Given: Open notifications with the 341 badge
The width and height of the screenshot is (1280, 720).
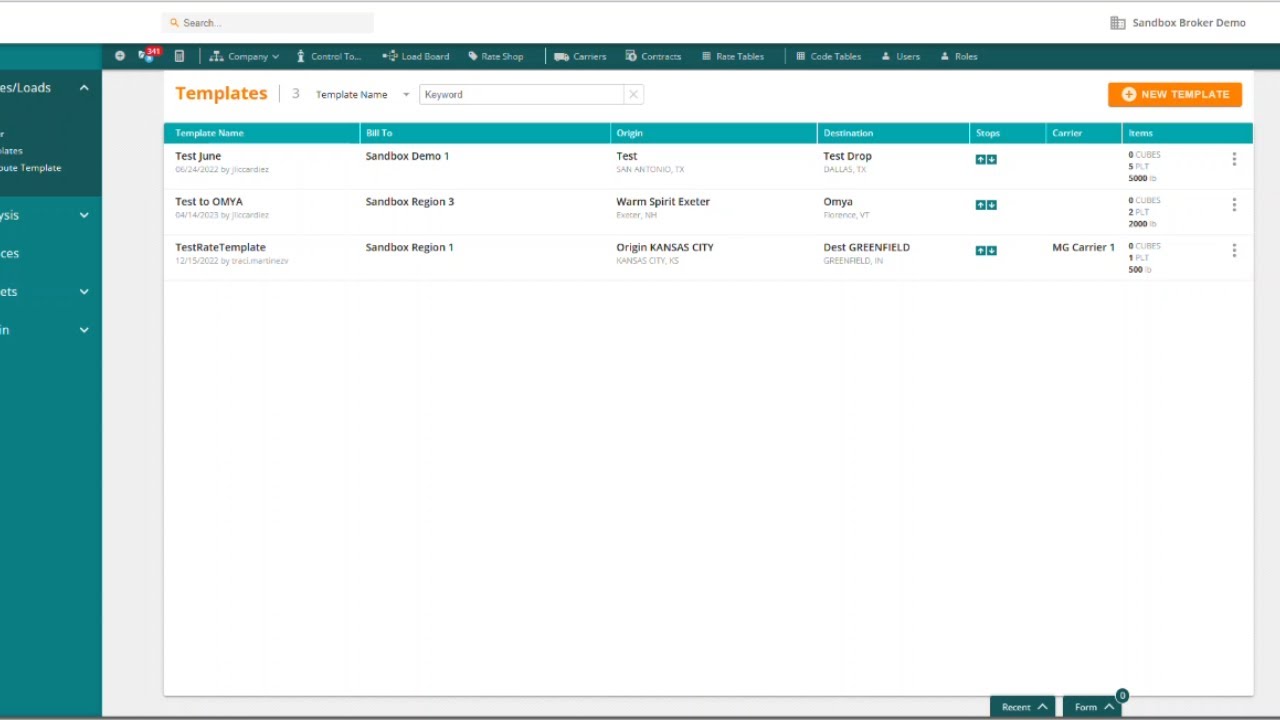Looking at the screenshot, I should coord(148,55).
